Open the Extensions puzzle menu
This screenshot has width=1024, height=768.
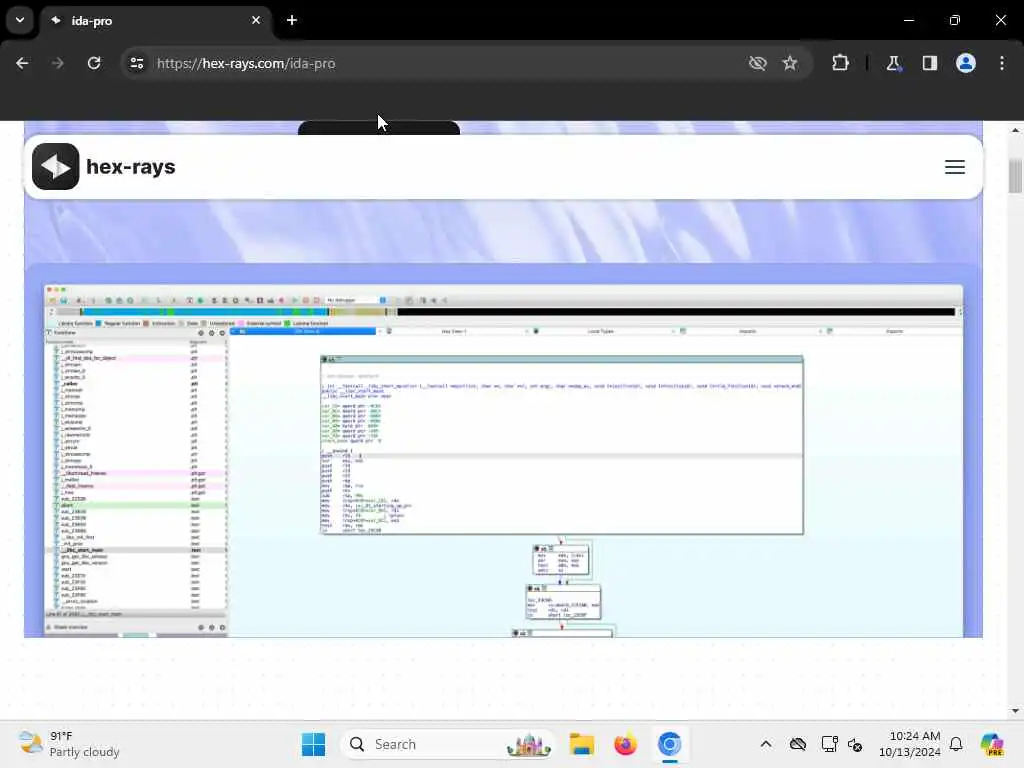840,63
